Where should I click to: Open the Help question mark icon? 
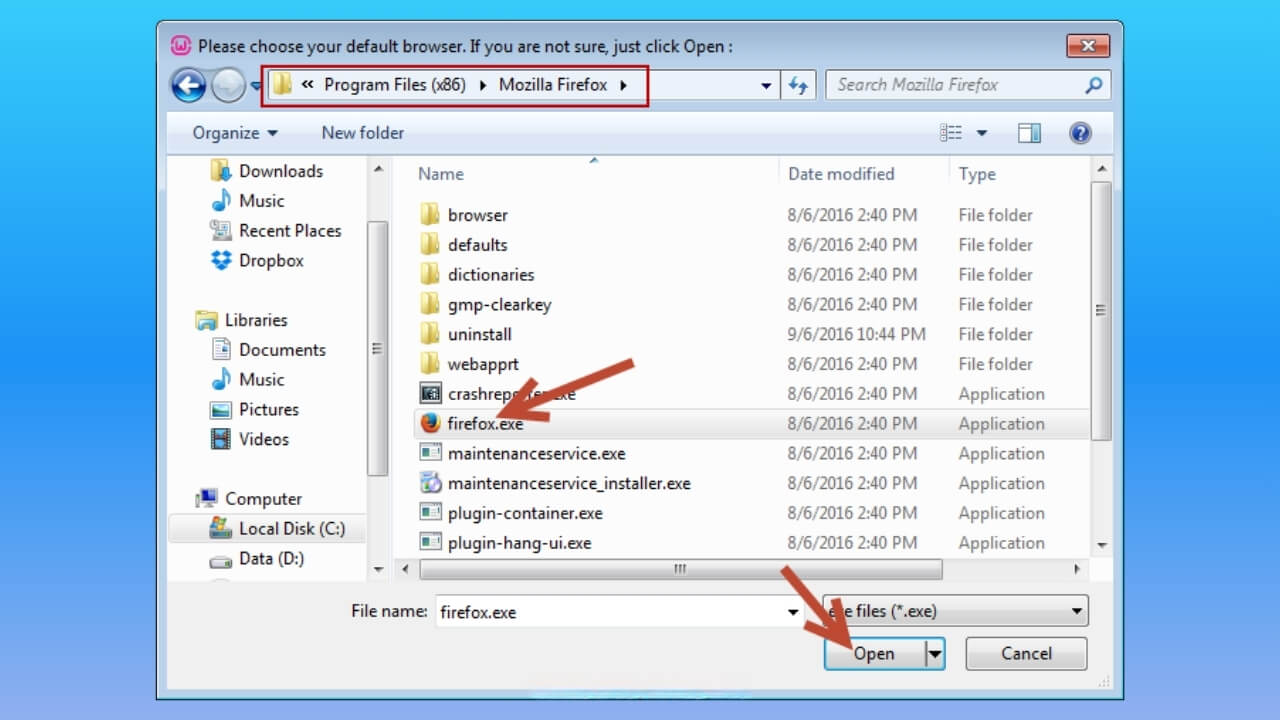pos(1080,133)
